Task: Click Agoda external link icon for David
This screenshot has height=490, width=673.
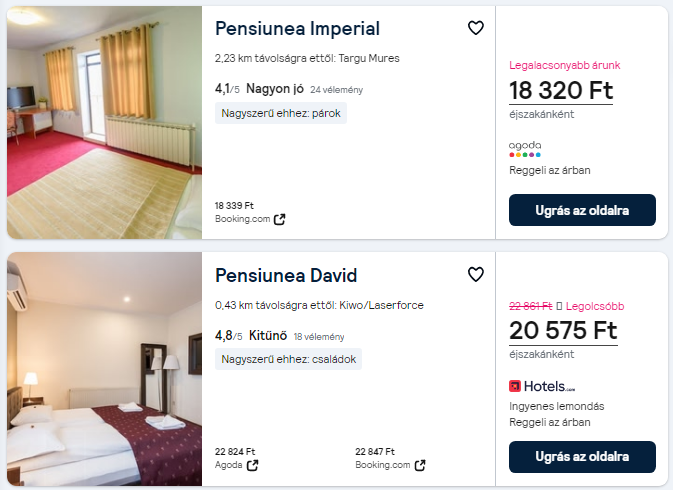Action: coord(252,465)
